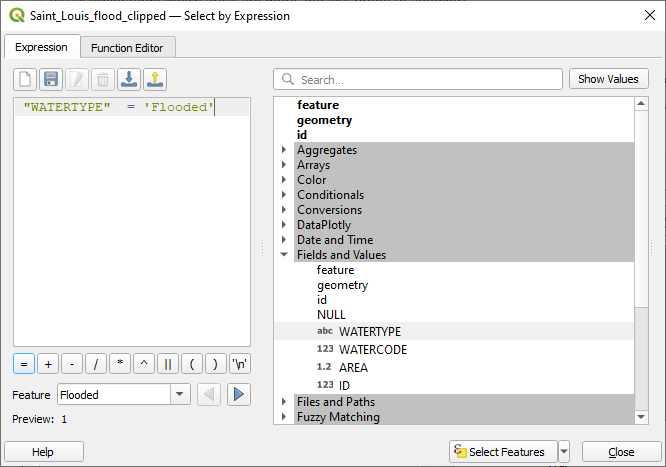666x467 pixels.
Task: Insert the multiplication operator
Action: 120,364
